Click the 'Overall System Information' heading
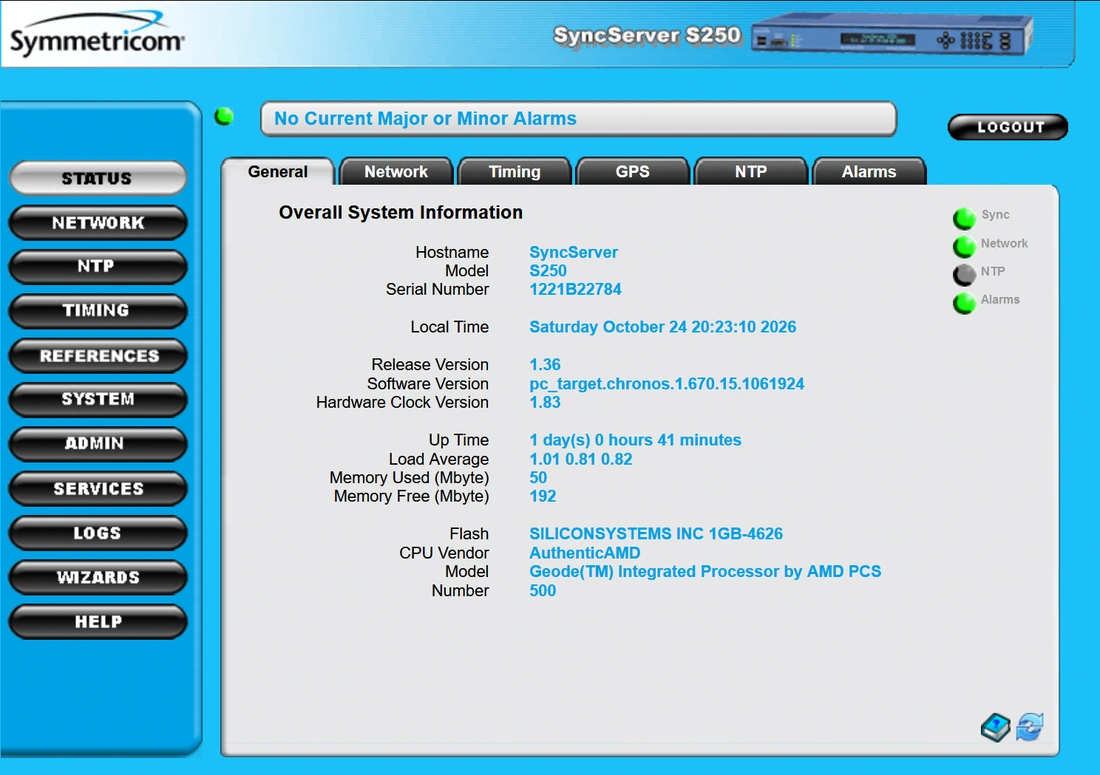The width and height of the screenshot is (1100, 775). coord(401,213)
